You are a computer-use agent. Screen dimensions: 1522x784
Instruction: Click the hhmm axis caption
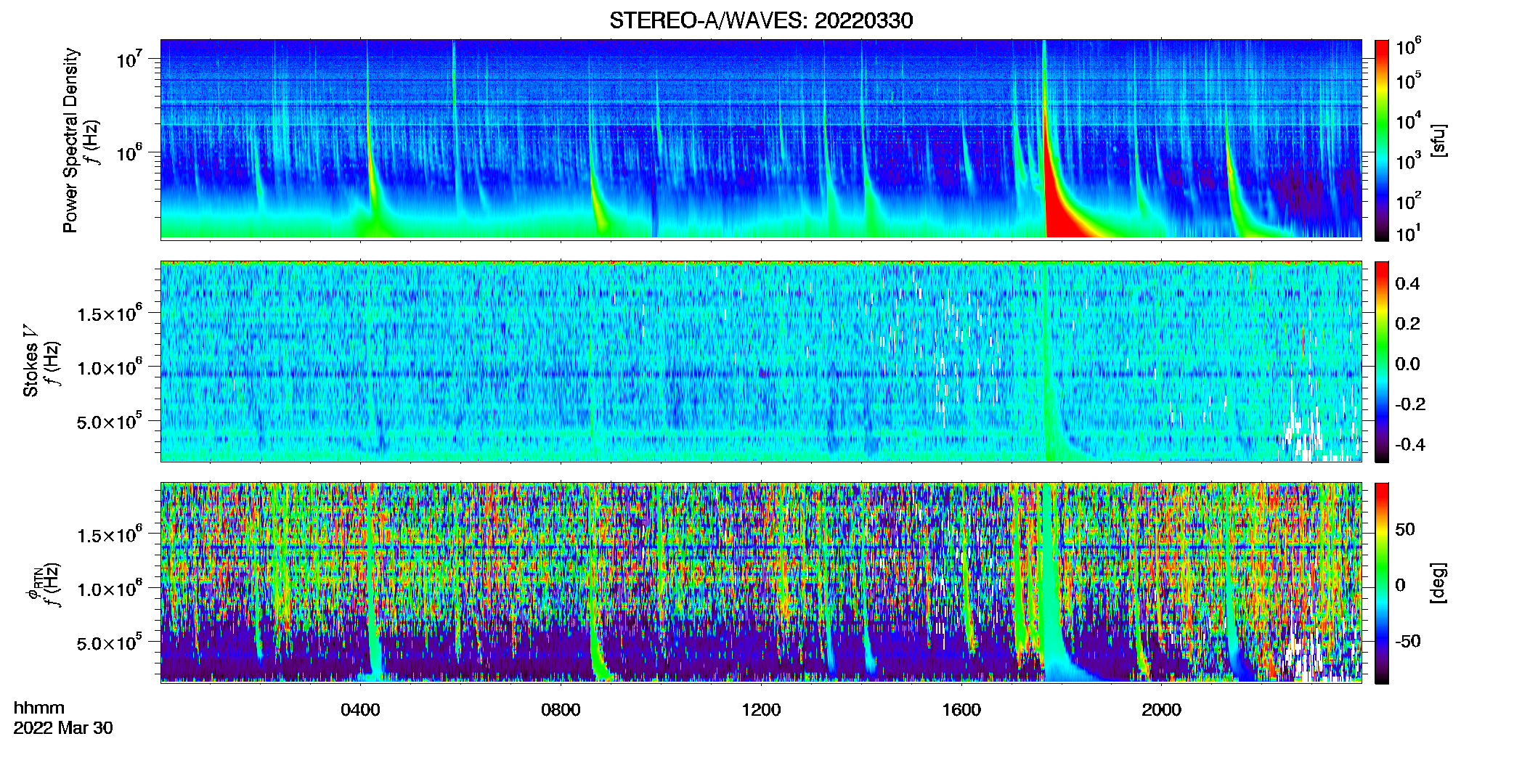pyautogui.click(x=39, y=708)
